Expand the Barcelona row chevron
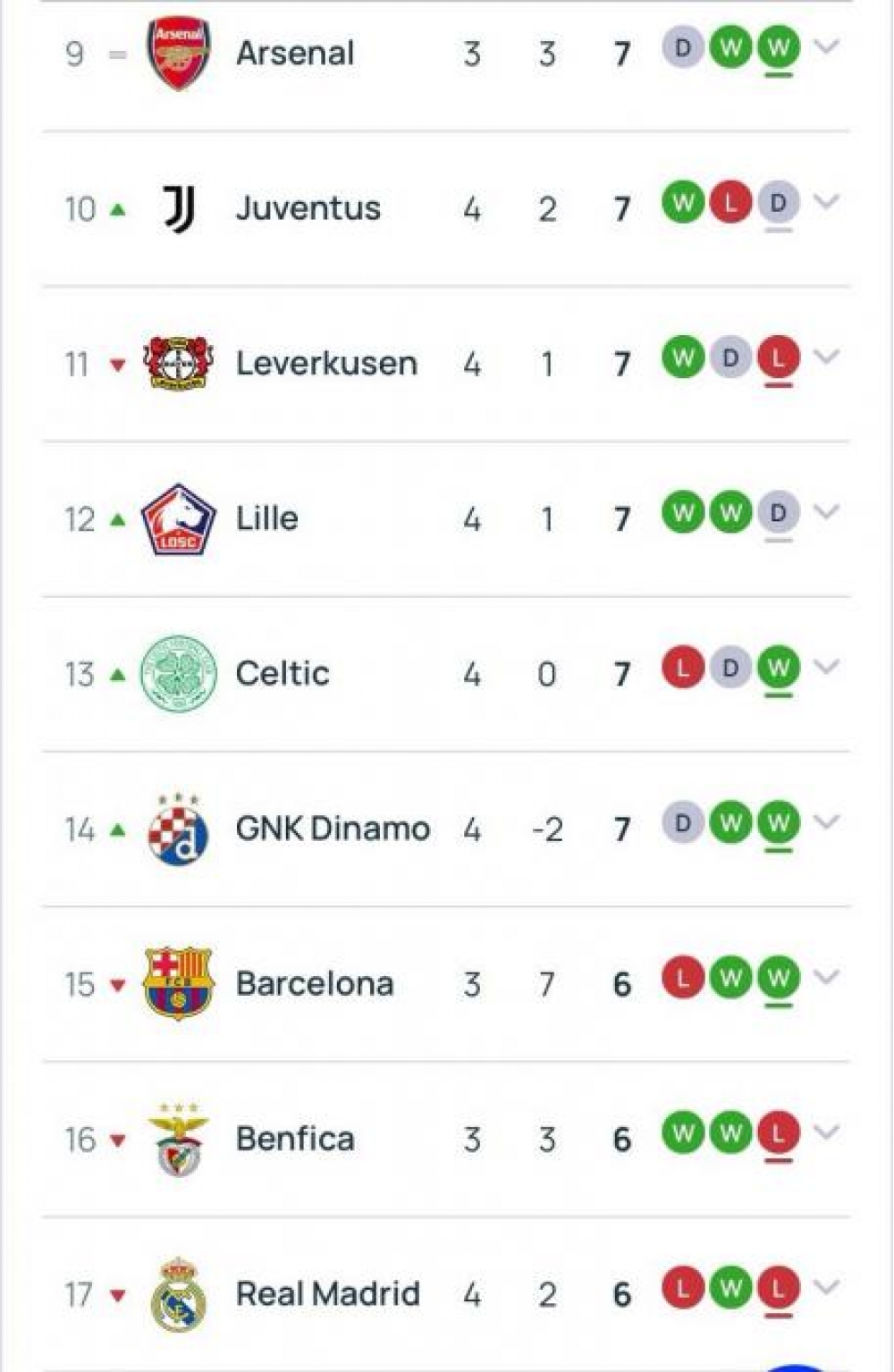 click(x=827, y=977)
